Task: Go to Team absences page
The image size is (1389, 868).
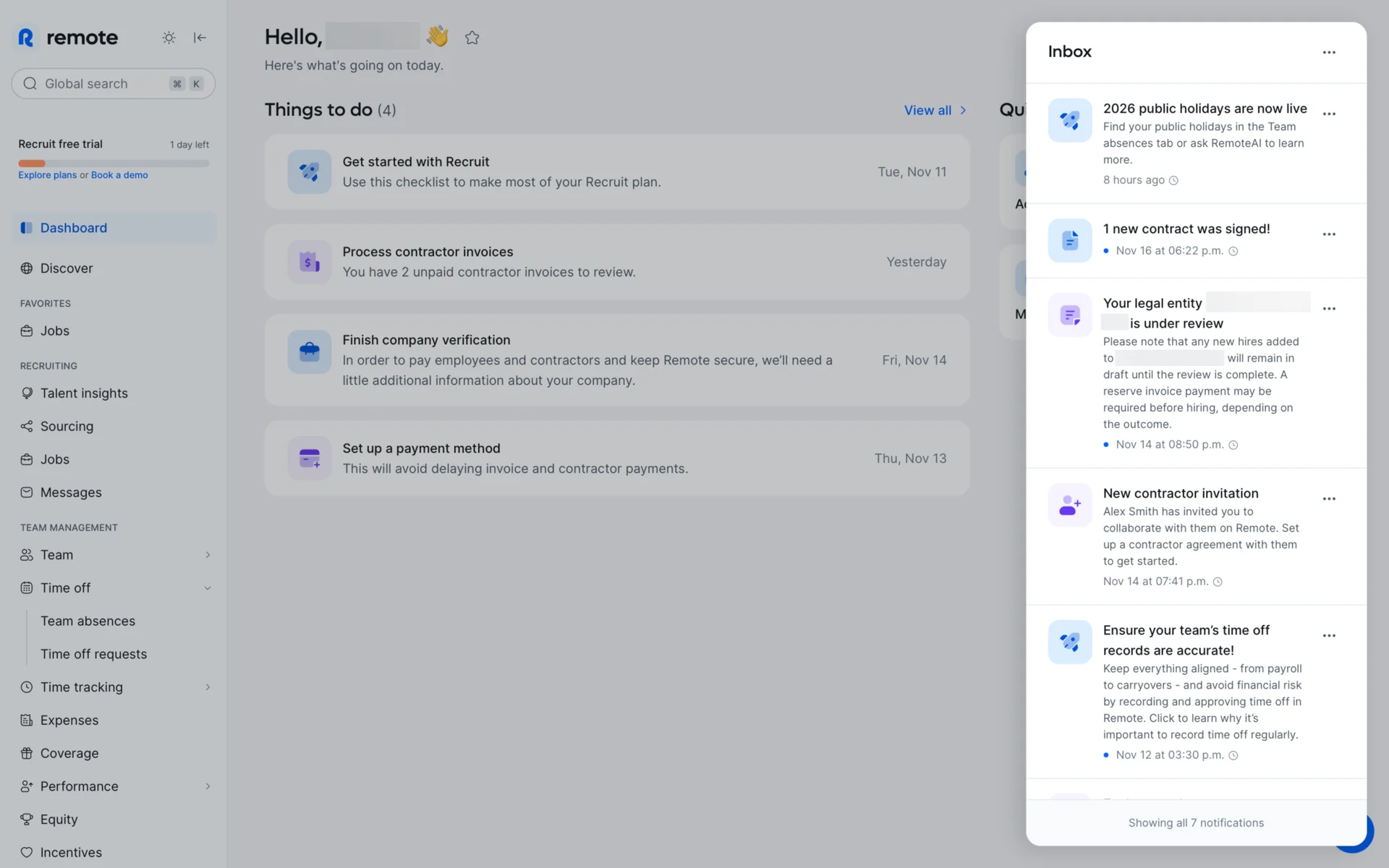Action: [x=88, y=621]
